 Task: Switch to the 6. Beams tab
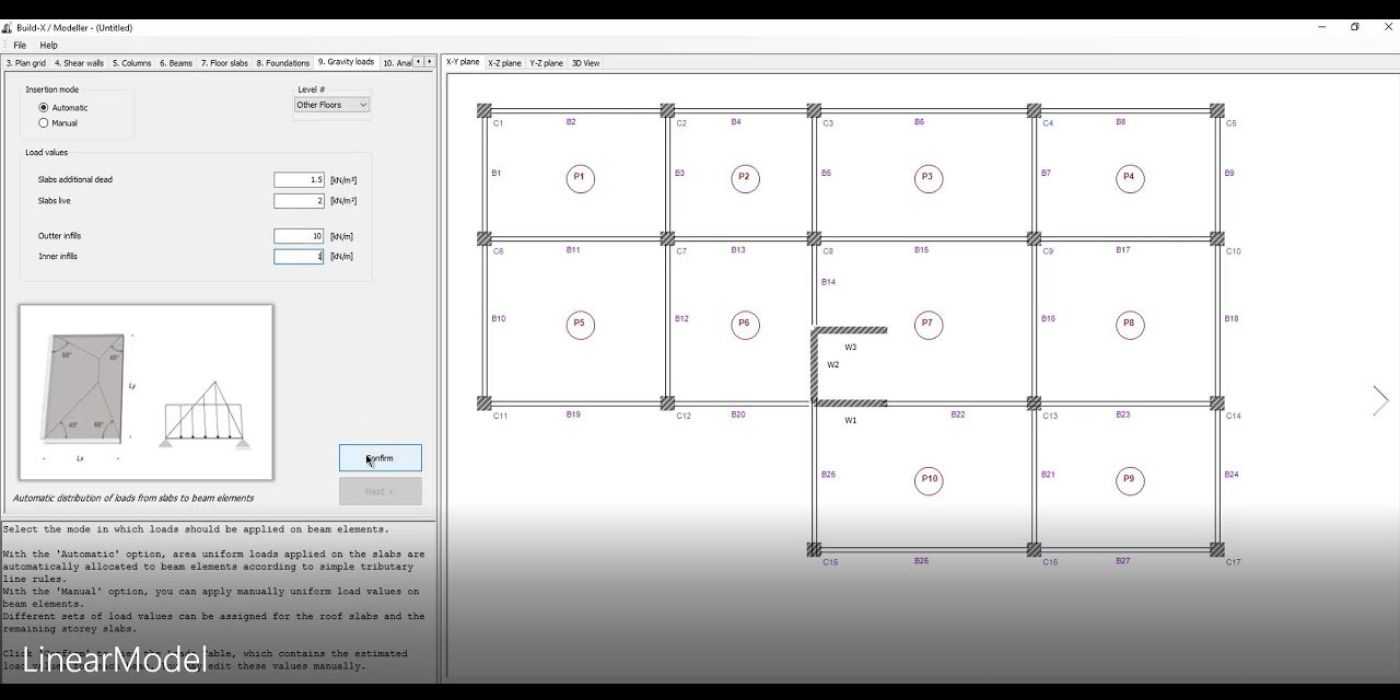pyautogui.click(x=176, y=63)
